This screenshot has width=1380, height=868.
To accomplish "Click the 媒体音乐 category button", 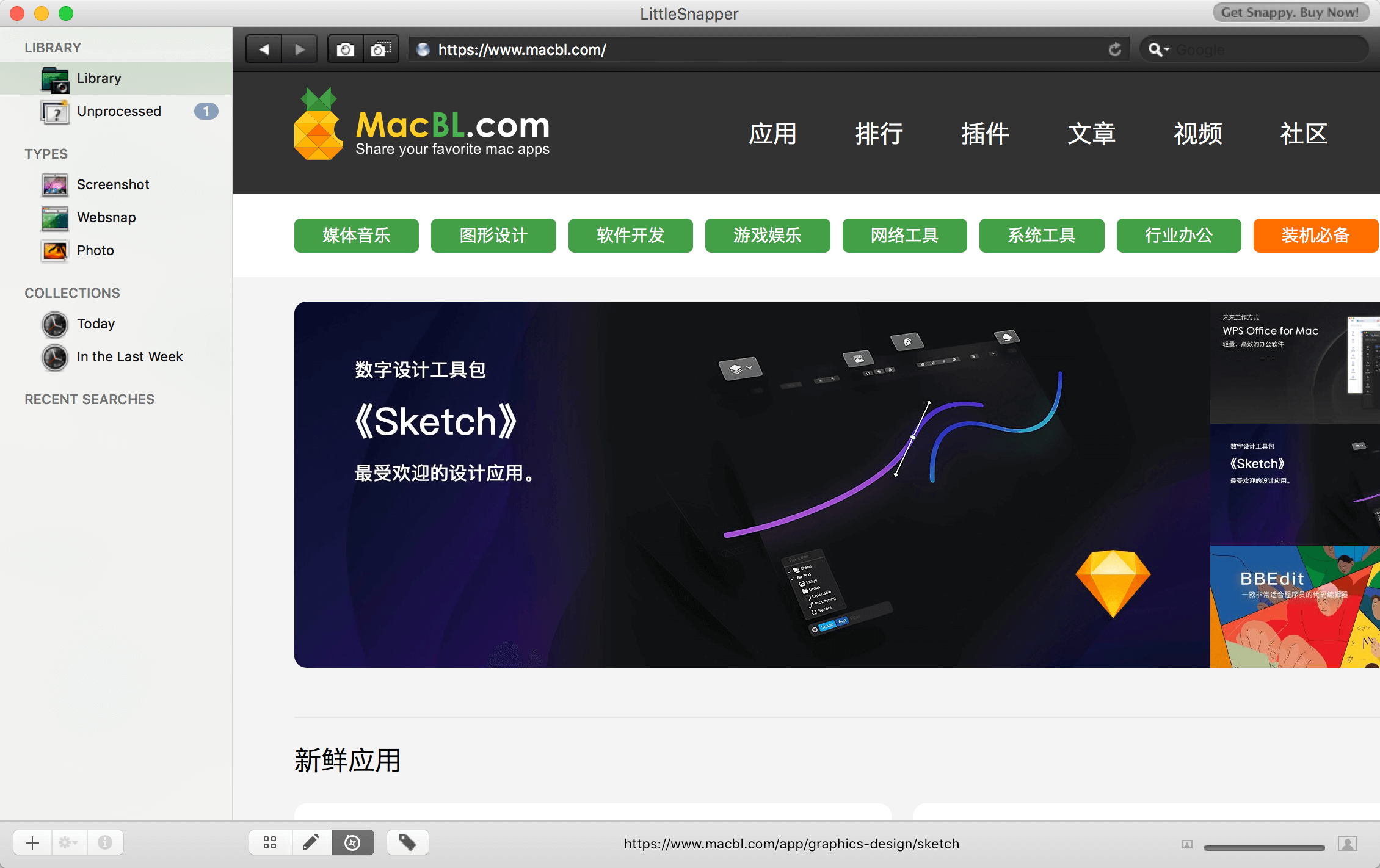I will (357, 236).
